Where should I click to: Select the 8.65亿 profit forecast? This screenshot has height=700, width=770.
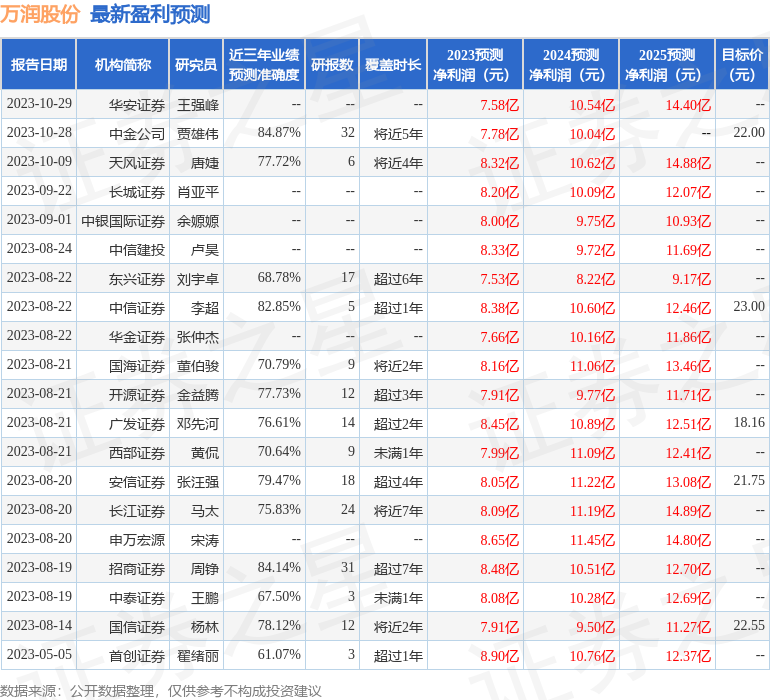pyautogui.click(x=499, y=540)
